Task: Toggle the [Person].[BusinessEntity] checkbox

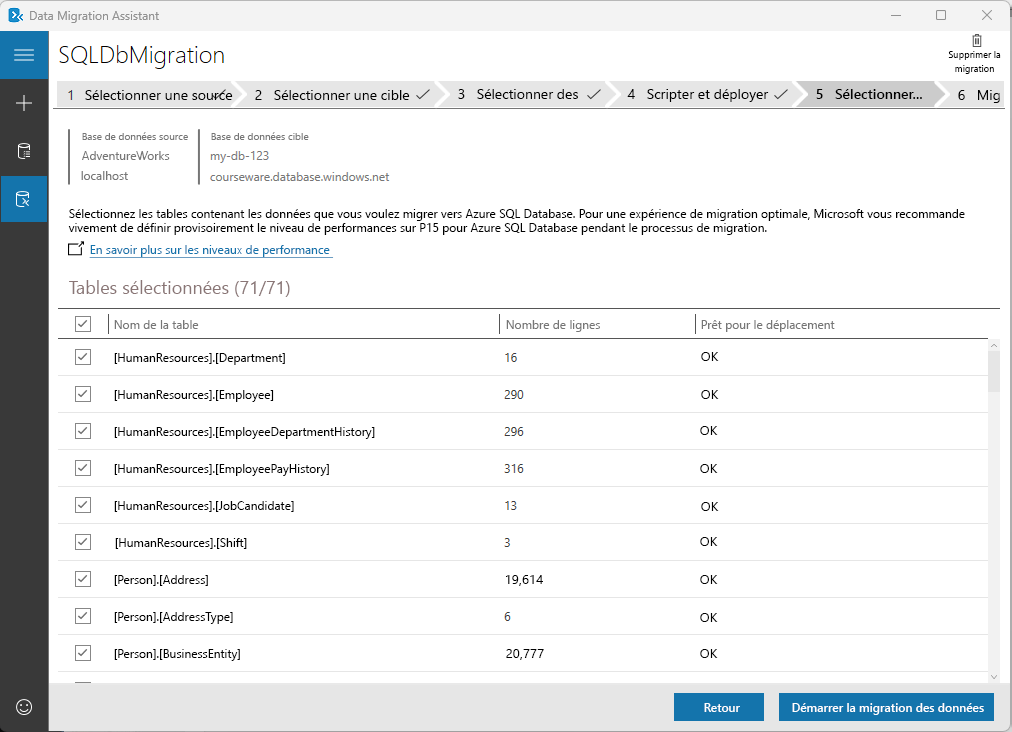Action: click(83, 653)
